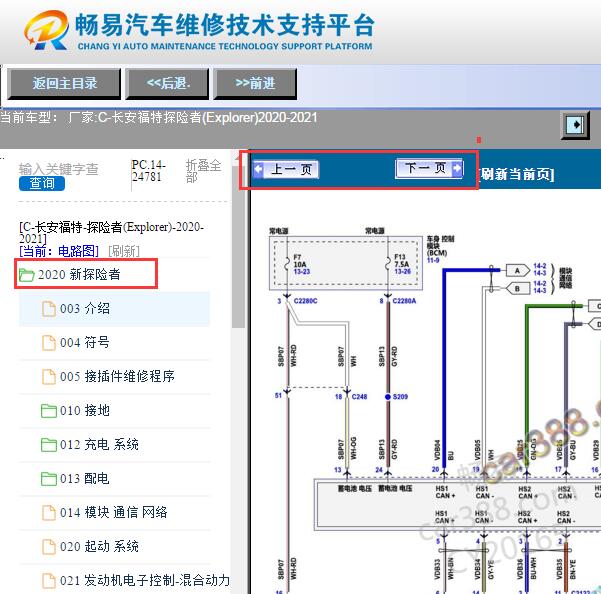Click the 13-23 page reference under F7
The image size is (601, 594).
click(x=302, y=272)
